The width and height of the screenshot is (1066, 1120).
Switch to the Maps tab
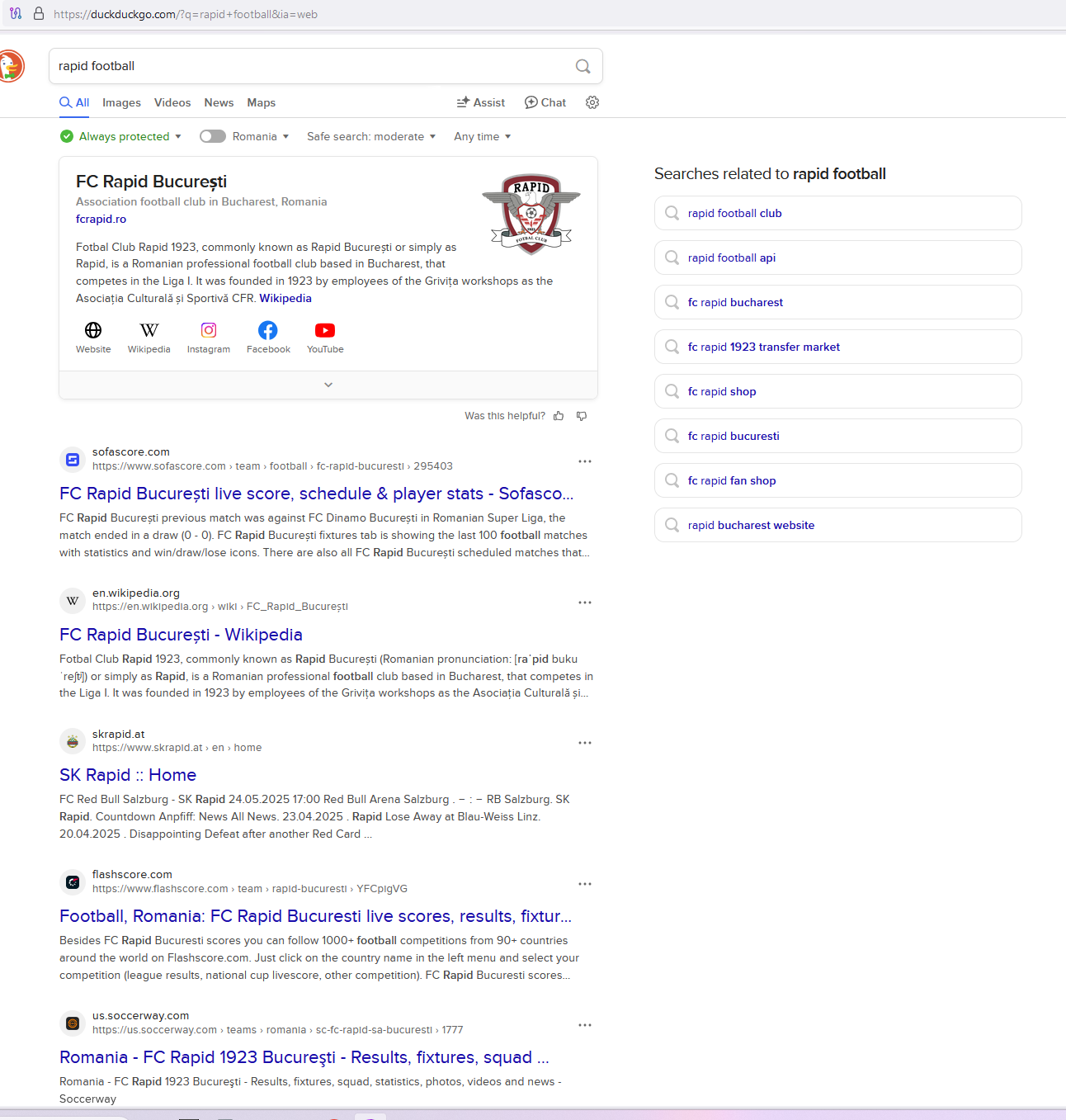tap(262, 102)
